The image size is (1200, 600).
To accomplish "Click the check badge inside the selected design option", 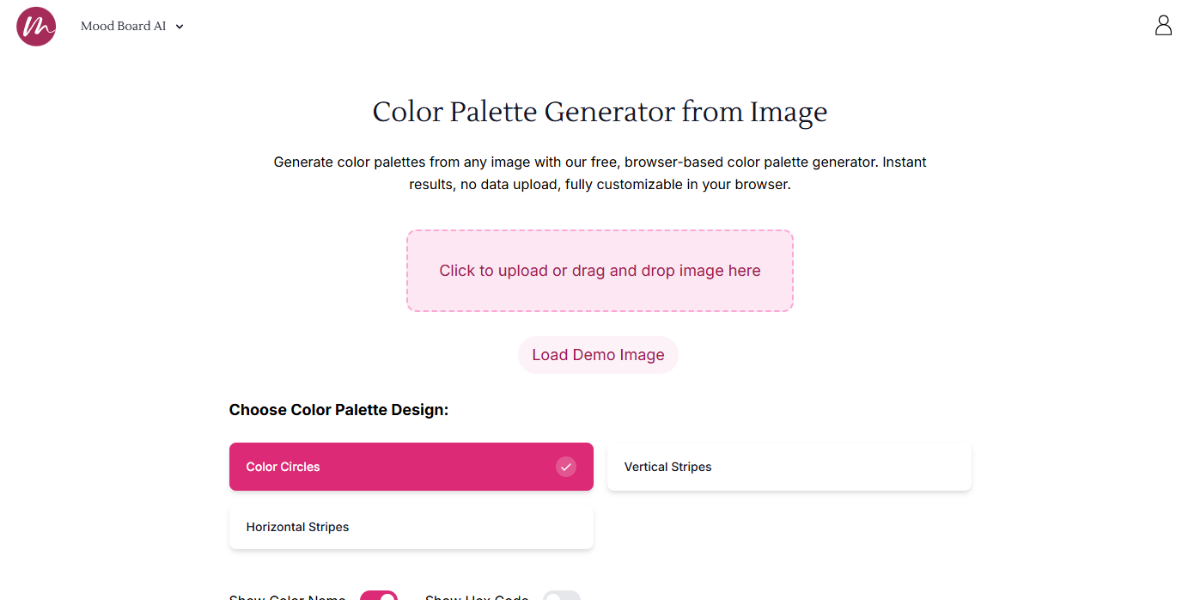I will [x=566, y=466].
